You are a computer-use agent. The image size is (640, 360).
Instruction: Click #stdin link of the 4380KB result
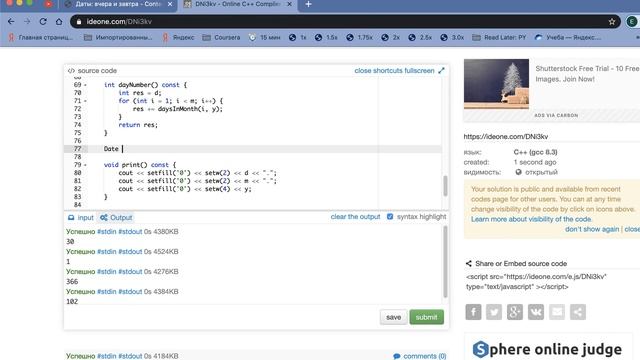107,231
